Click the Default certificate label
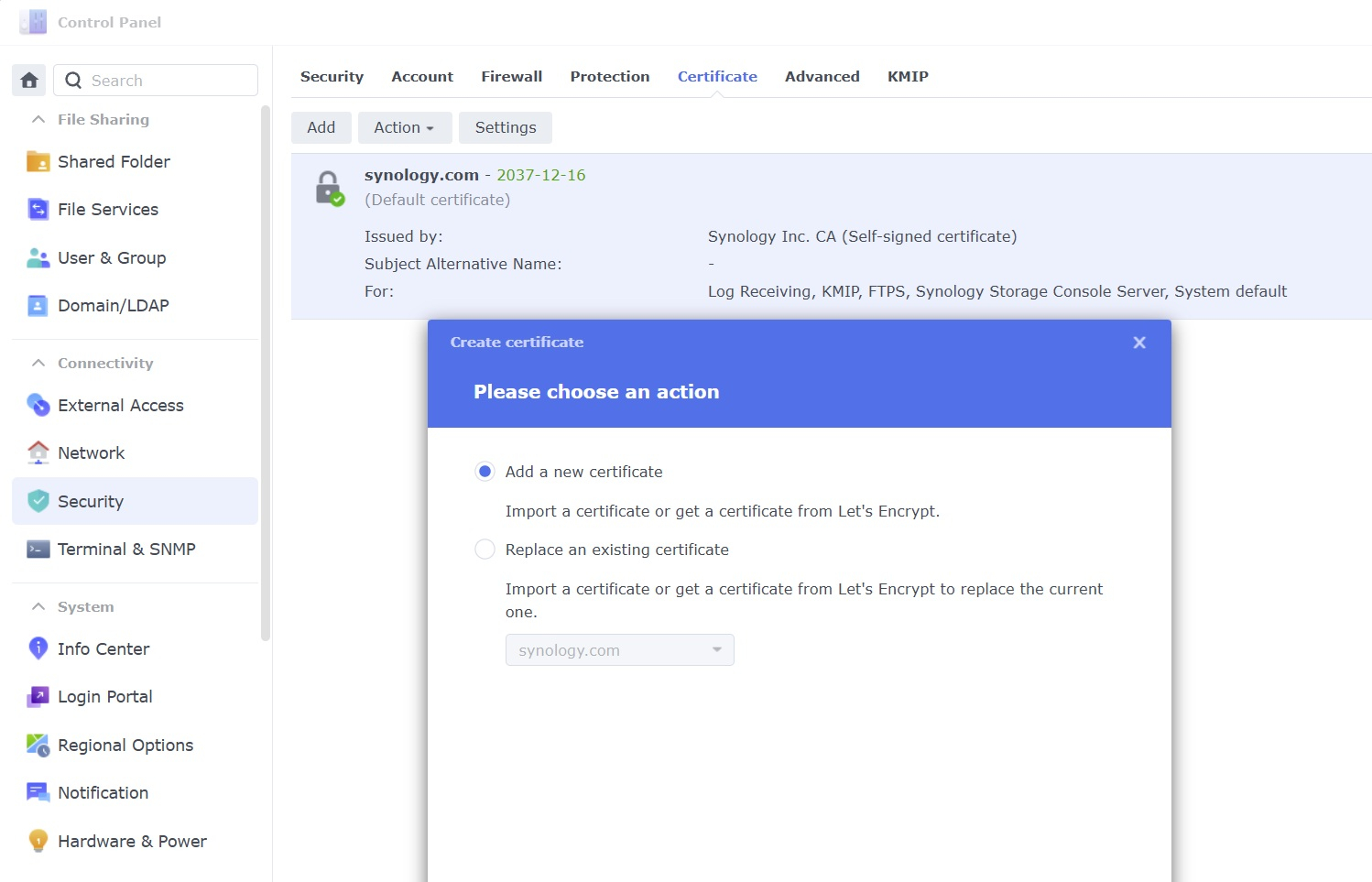The height and width of the screenshot is (882, 1372). click(x=438, y=200)
